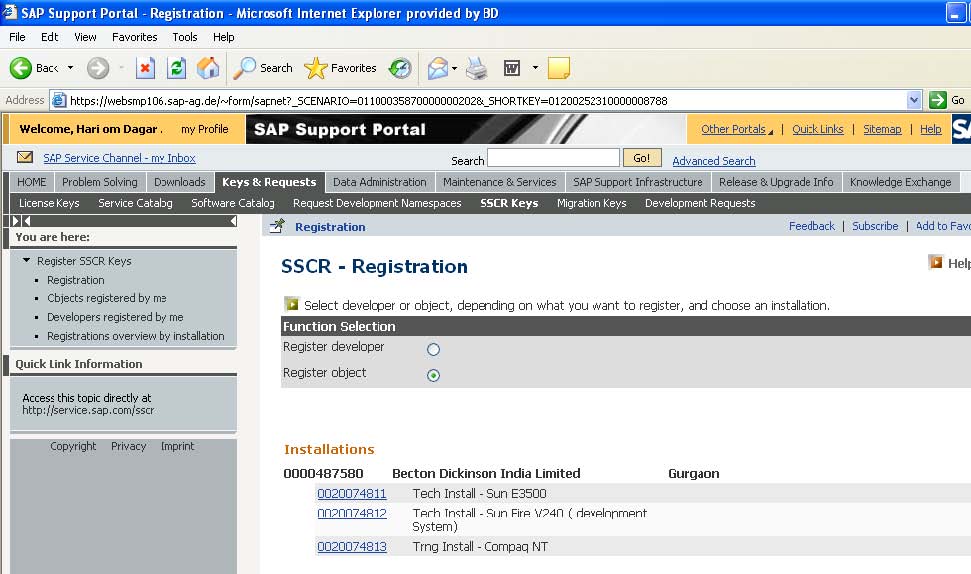Click the Forward arrow button
This screenshot has width=971, height=574.
98,68
